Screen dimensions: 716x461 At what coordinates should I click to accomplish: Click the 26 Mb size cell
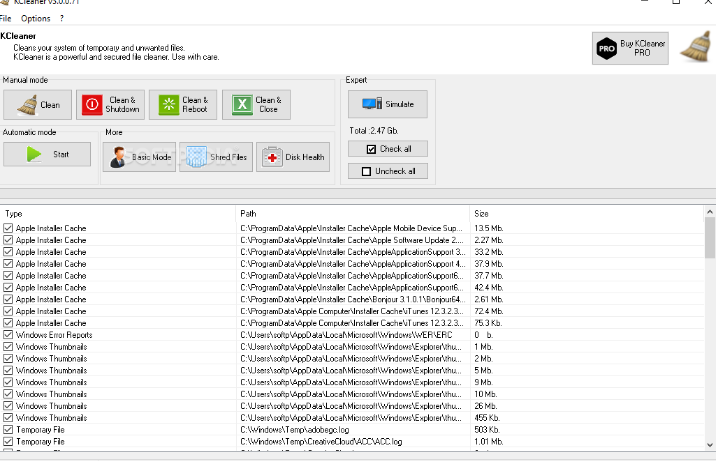click(x=485, y=406)
